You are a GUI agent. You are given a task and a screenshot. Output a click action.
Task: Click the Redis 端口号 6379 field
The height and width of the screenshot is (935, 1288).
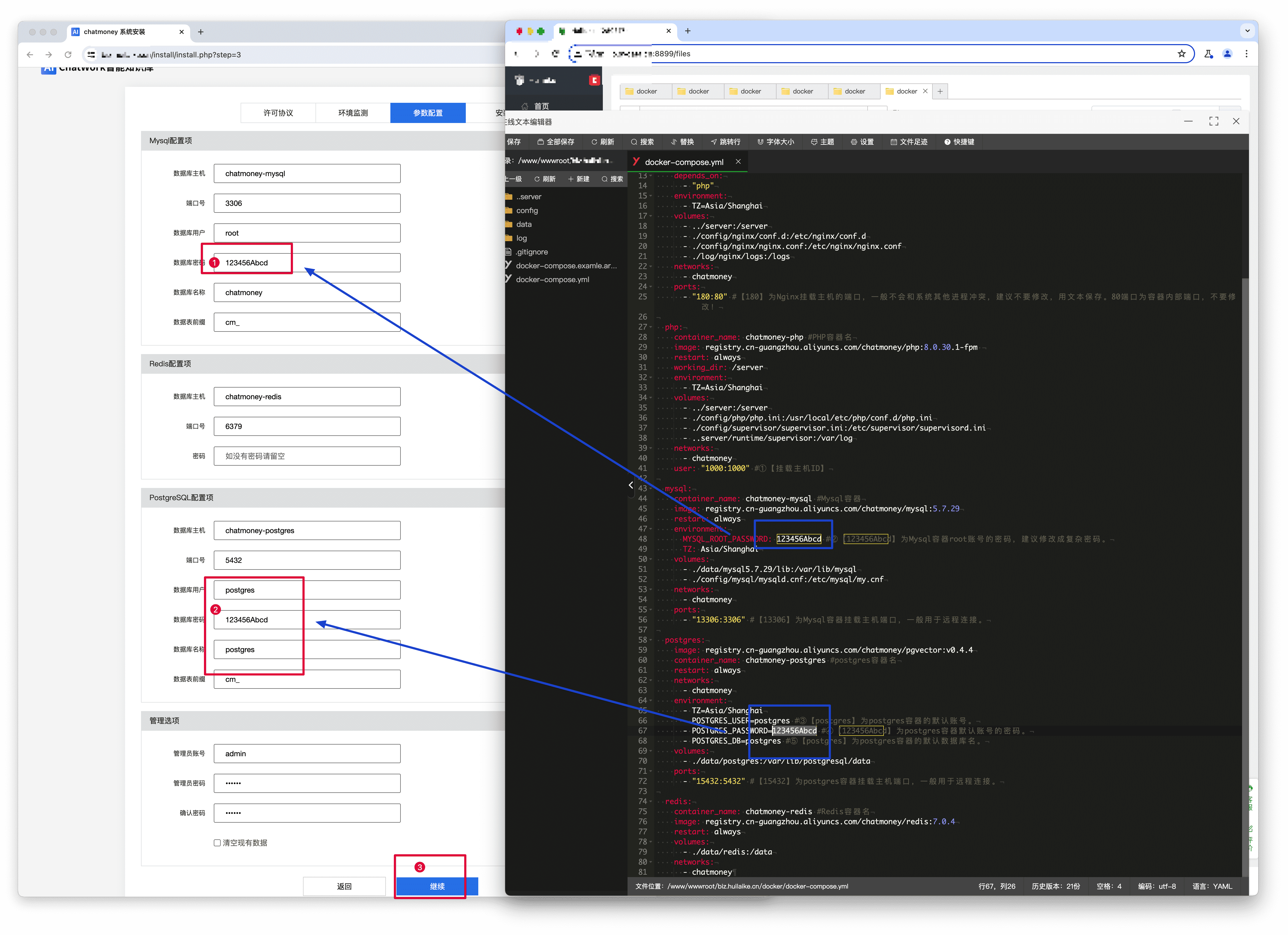307,427
